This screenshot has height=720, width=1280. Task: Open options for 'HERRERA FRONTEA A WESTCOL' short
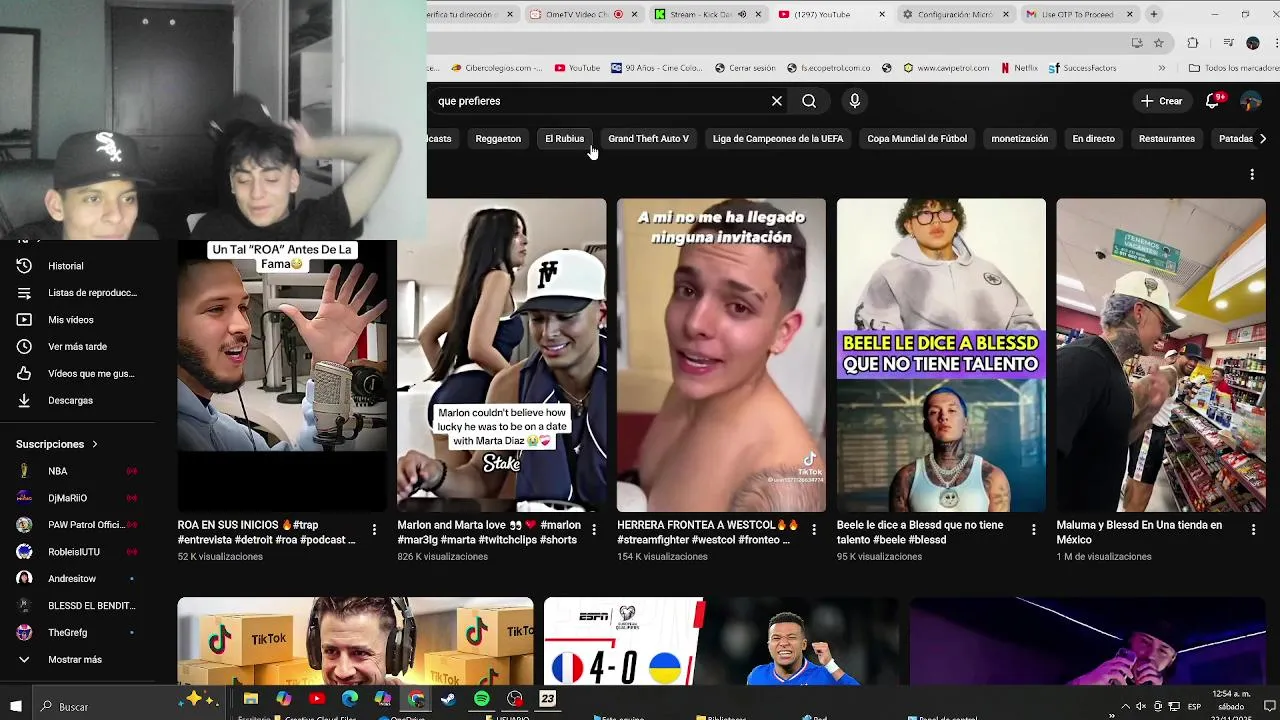tap(814, 530)
